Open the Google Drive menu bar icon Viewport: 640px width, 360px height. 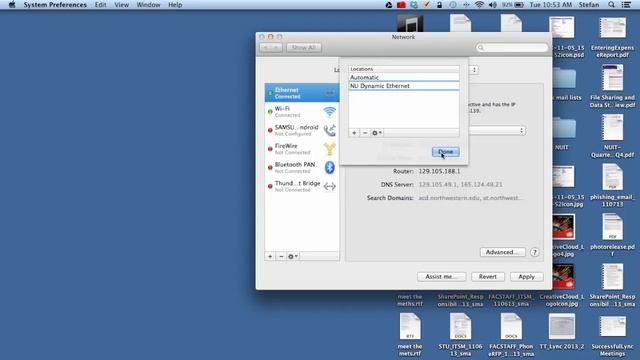[x=389, y=5]
